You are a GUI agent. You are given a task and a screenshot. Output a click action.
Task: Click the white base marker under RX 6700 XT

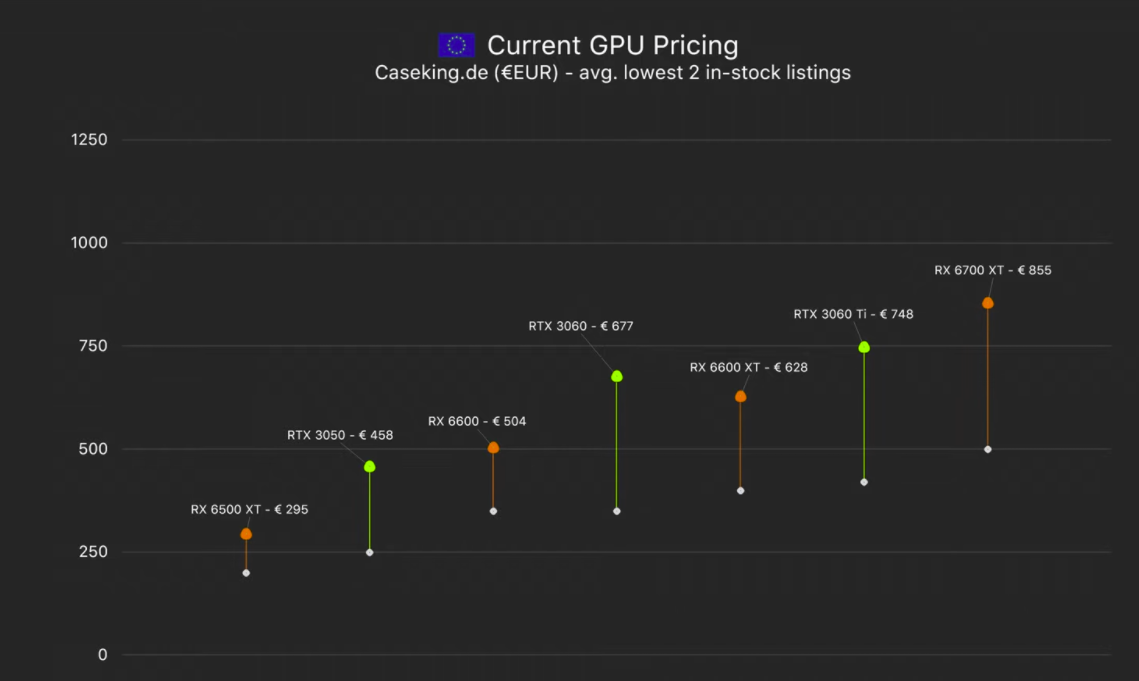(988, 449)
